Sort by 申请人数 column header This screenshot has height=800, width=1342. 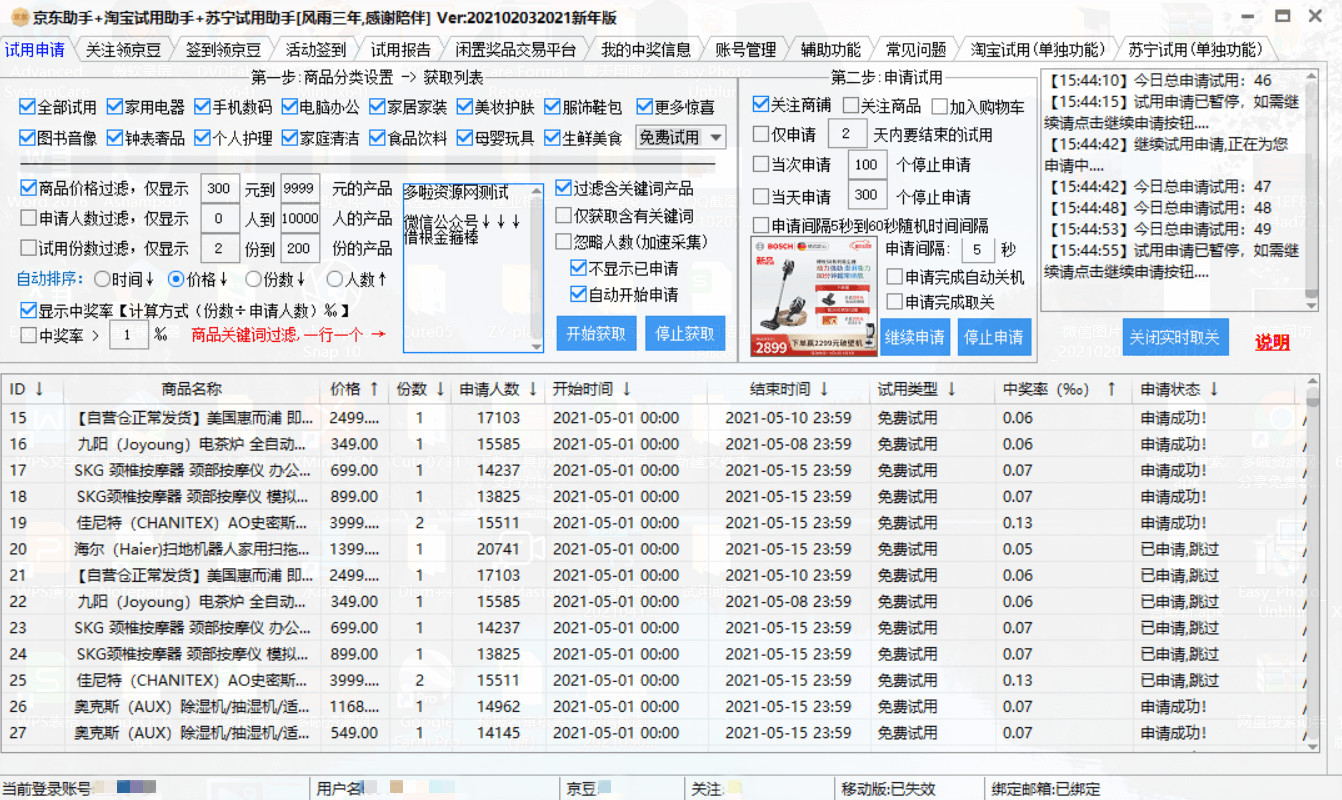click(498, 389)
